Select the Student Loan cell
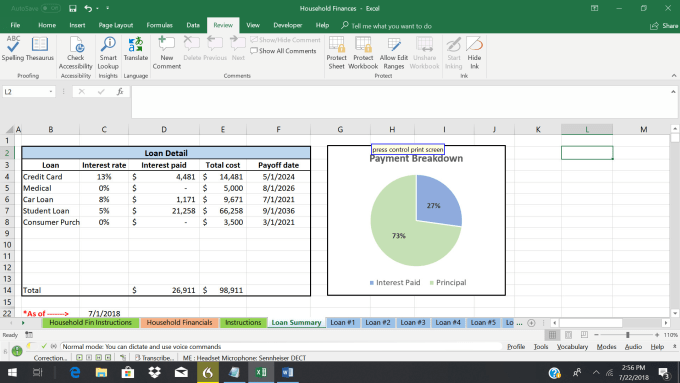The height and width of the screenshot is (383, 680). 51,211
